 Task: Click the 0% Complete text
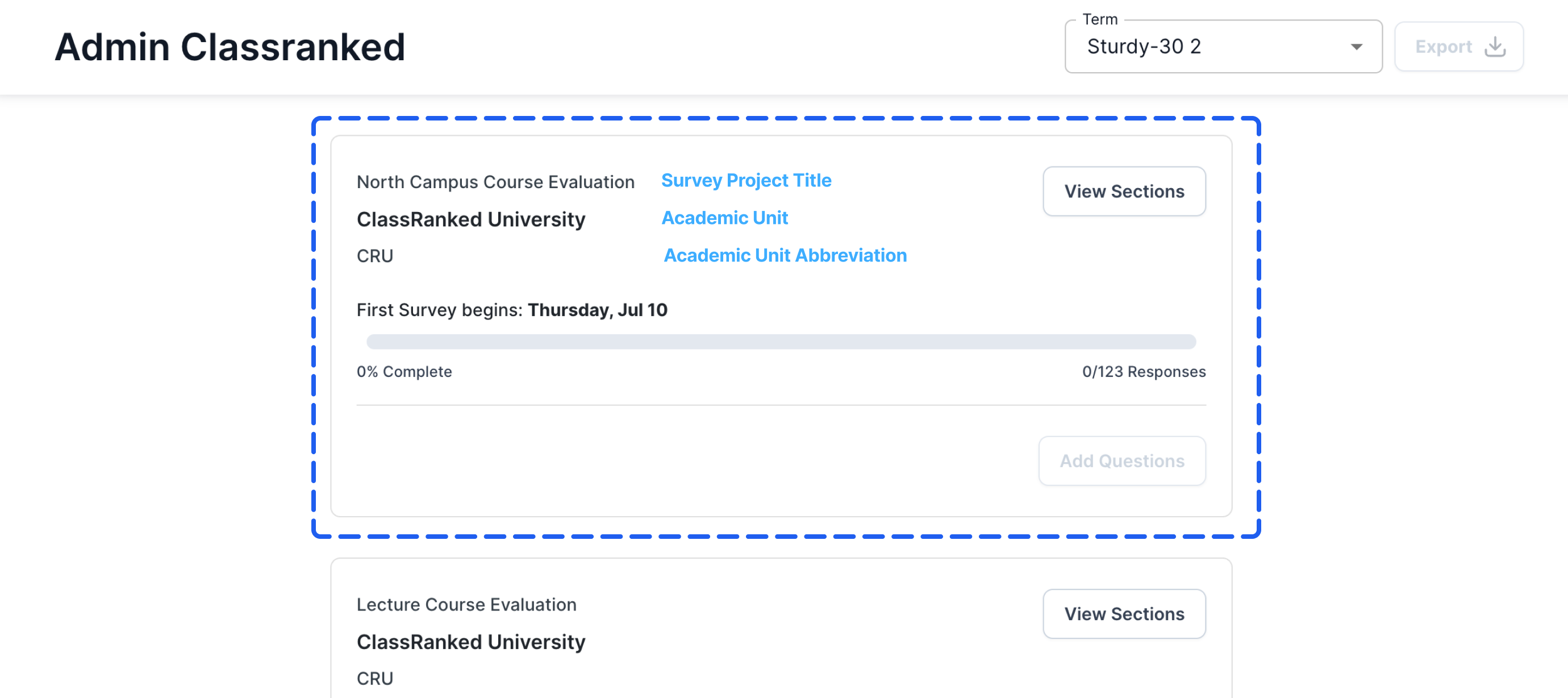[404, 372]
